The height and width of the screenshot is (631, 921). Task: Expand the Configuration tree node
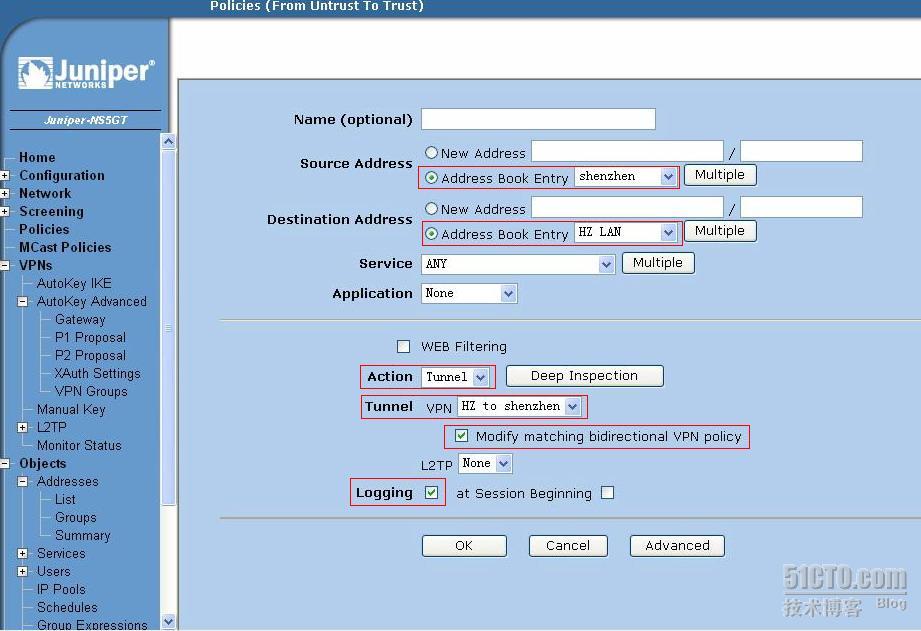(5, 176)
